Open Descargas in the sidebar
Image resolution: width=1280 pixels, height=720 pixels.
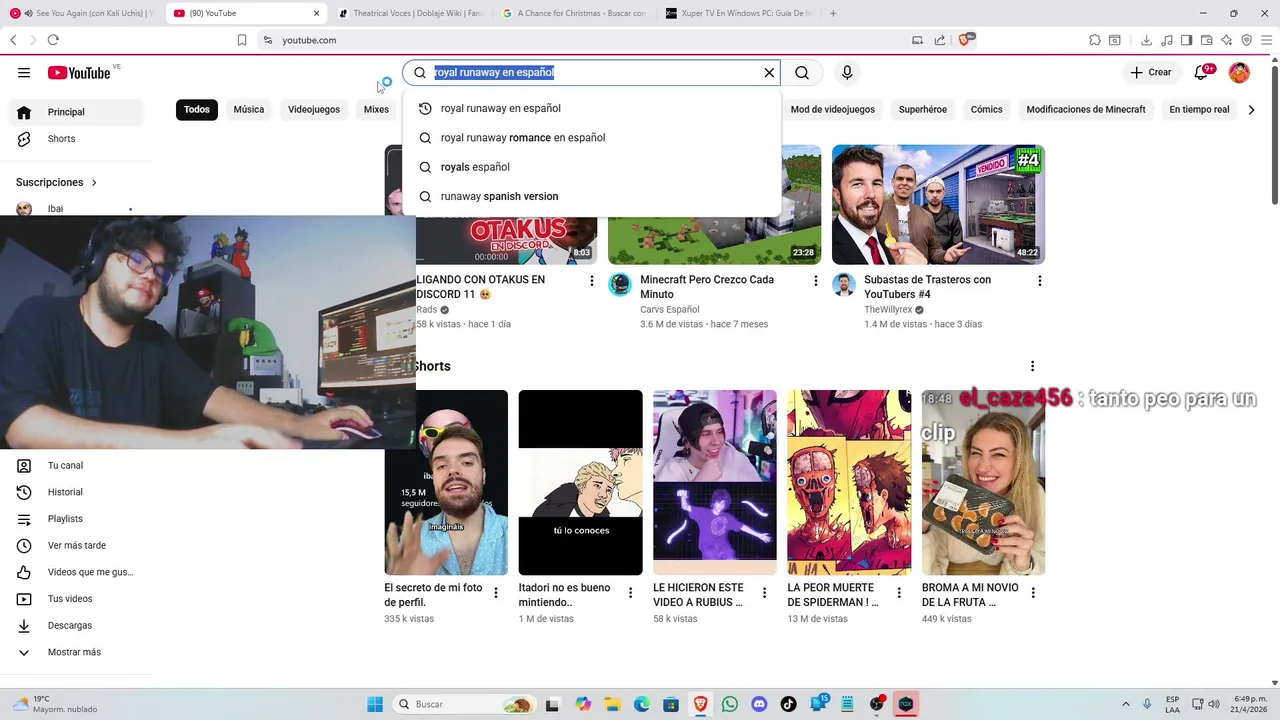tap(76, 626)
